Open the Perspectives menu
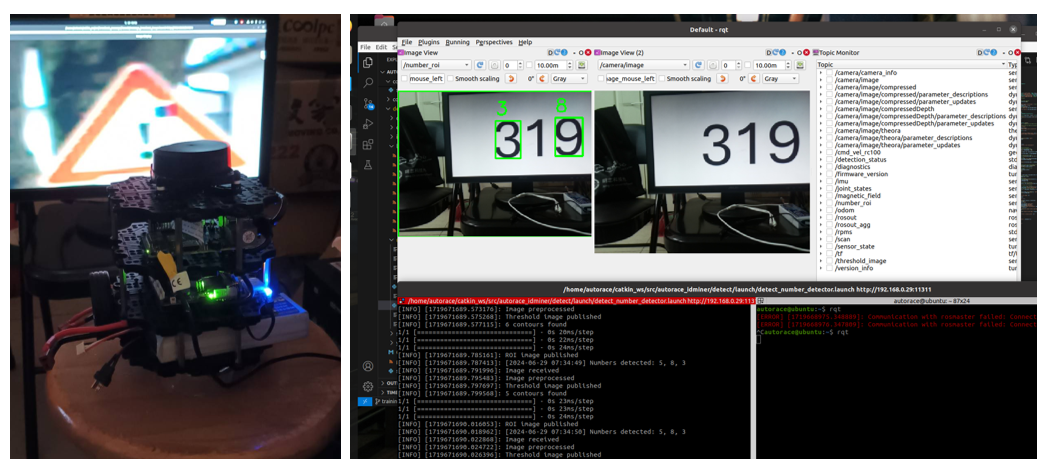 tap(494, 42)
